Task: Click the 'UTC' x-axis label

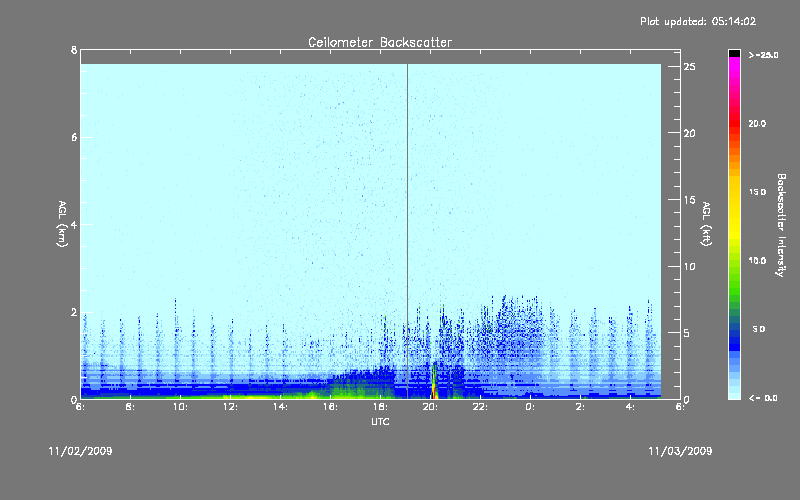Action: [380, 421]
